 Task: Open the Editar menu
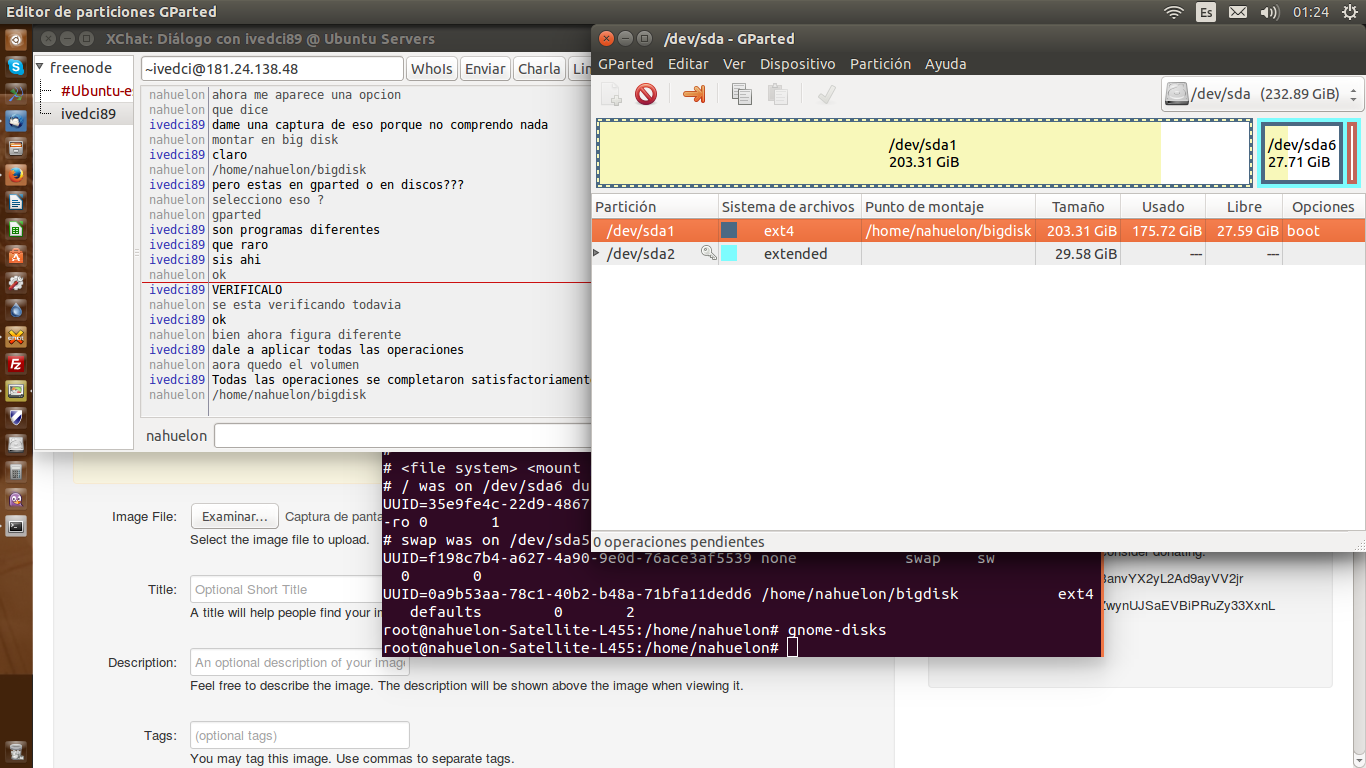pos(688,64)
